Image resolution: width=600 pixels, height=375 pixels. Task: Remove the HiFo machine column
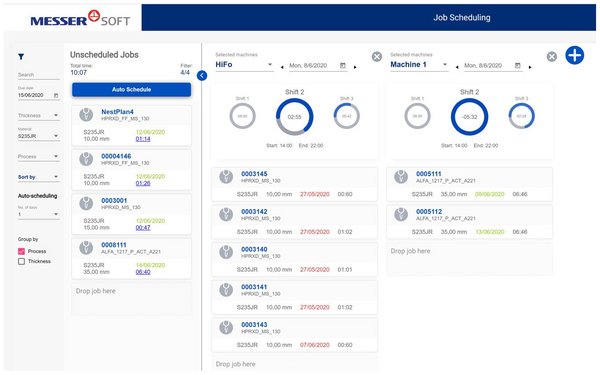point(377,57)
